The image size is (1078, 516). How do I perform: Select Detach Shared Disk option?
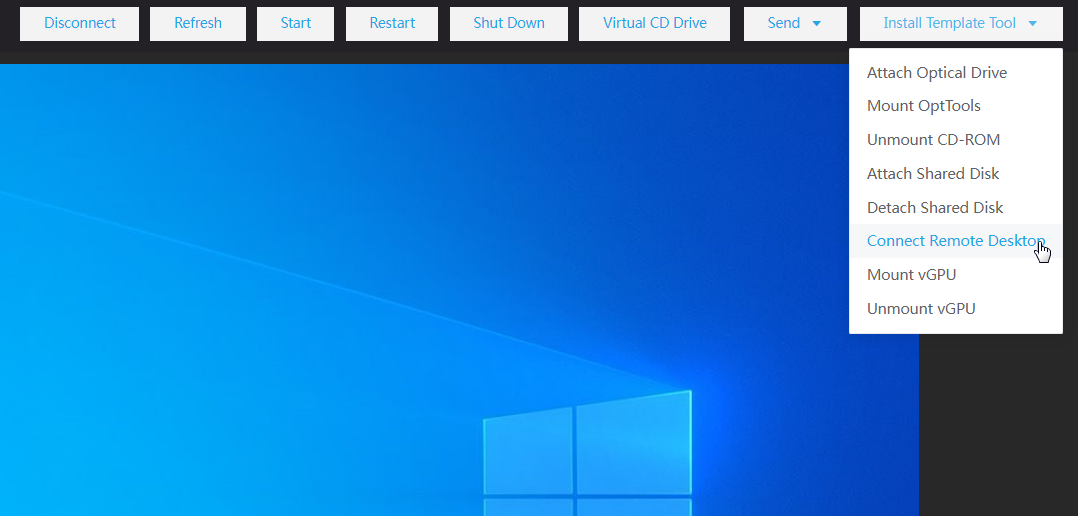(x=956, y=207)
